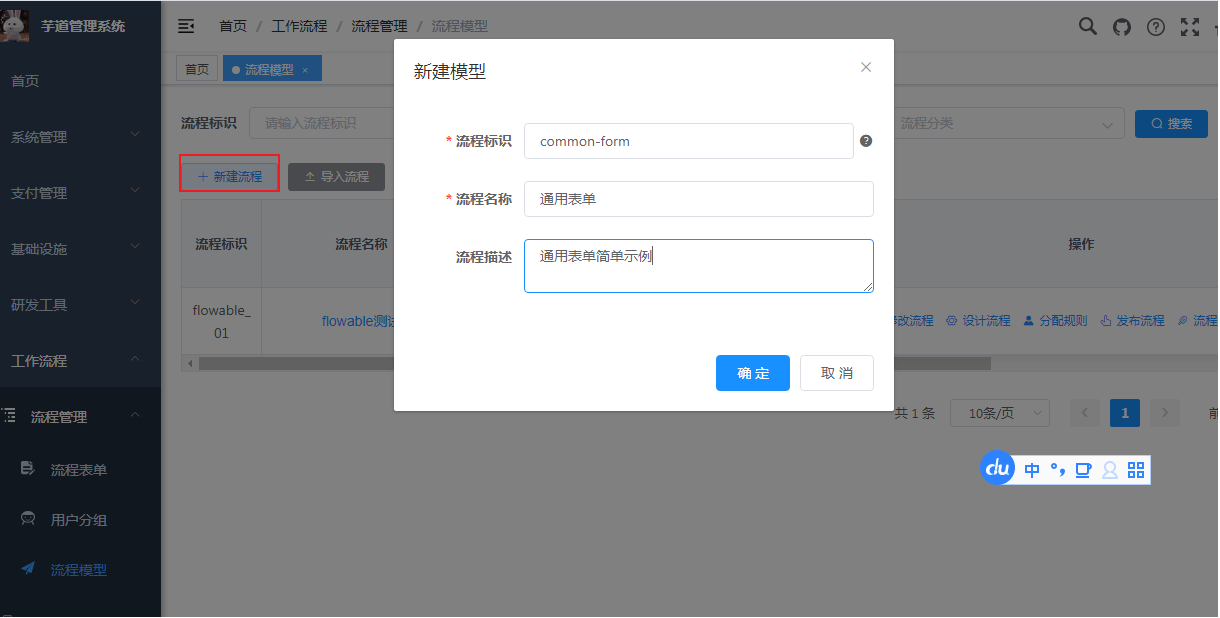Toggle Chinese/English mode on input toolbar

coord(1032,470)
